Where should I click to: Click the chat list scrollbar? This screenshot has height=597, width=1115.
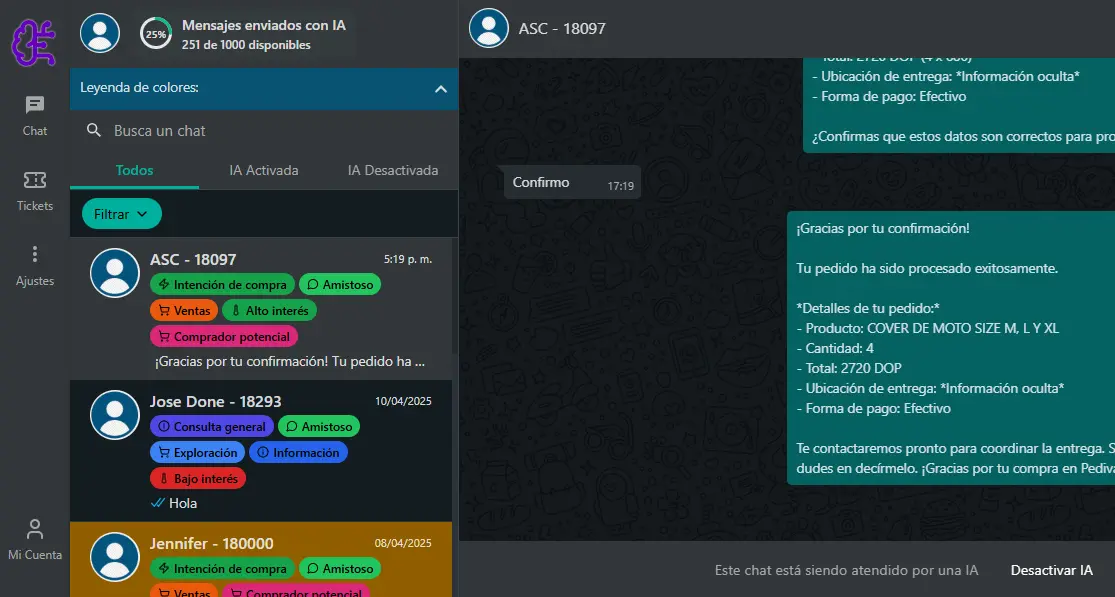click(455, 298)
